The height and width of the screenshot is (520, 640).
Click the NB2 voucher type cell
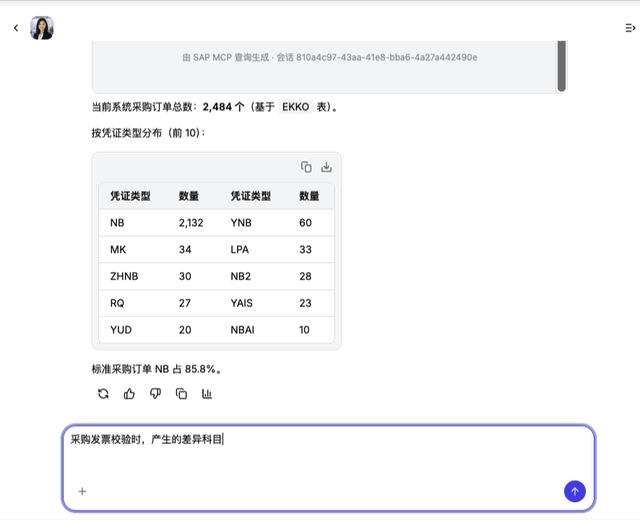(x=240, y=276)
